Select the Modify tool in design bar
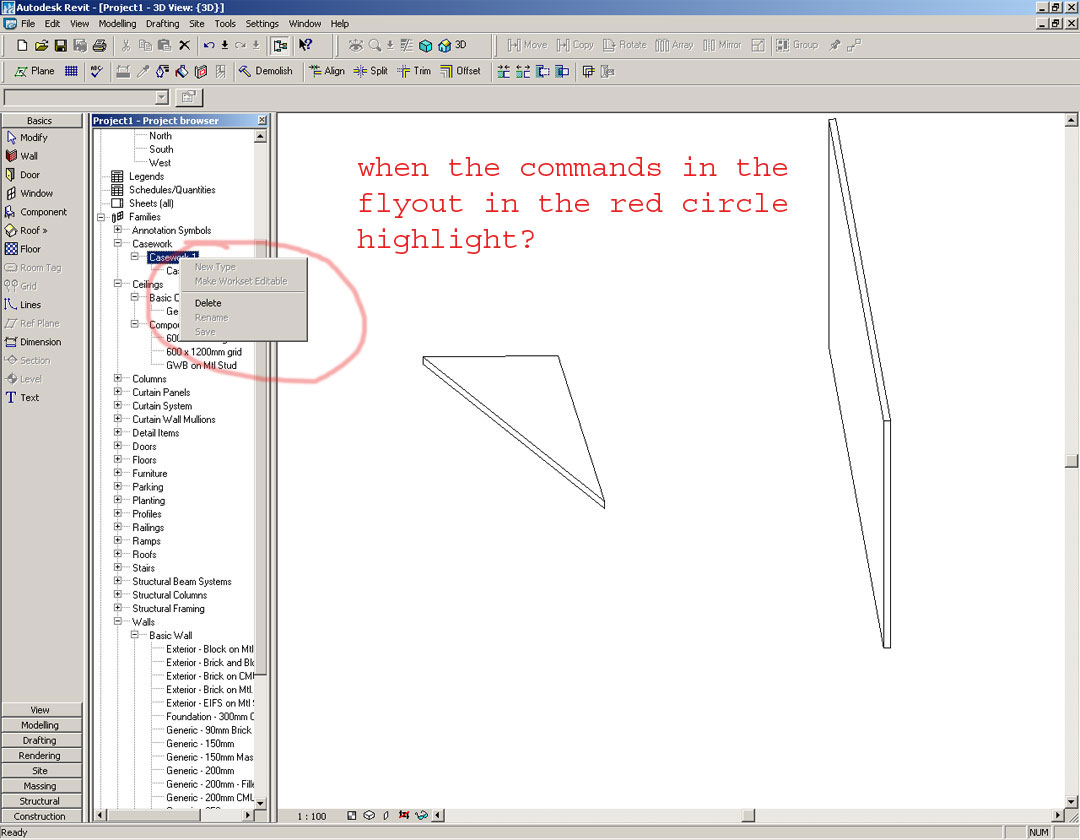The height and width of the screenshot is (840, 1080). [27, 138]
